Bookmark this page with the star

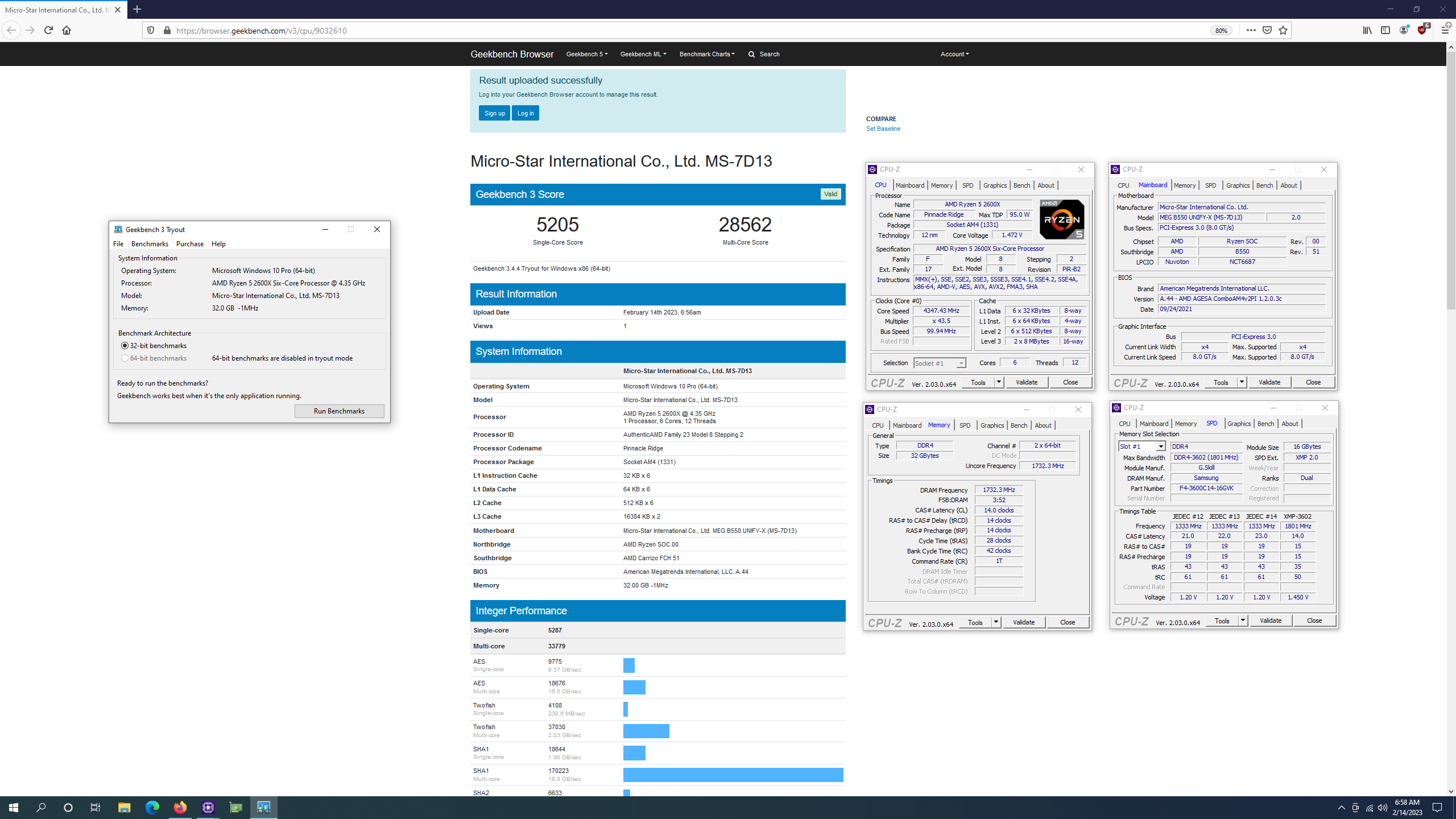pos(1283,30)
